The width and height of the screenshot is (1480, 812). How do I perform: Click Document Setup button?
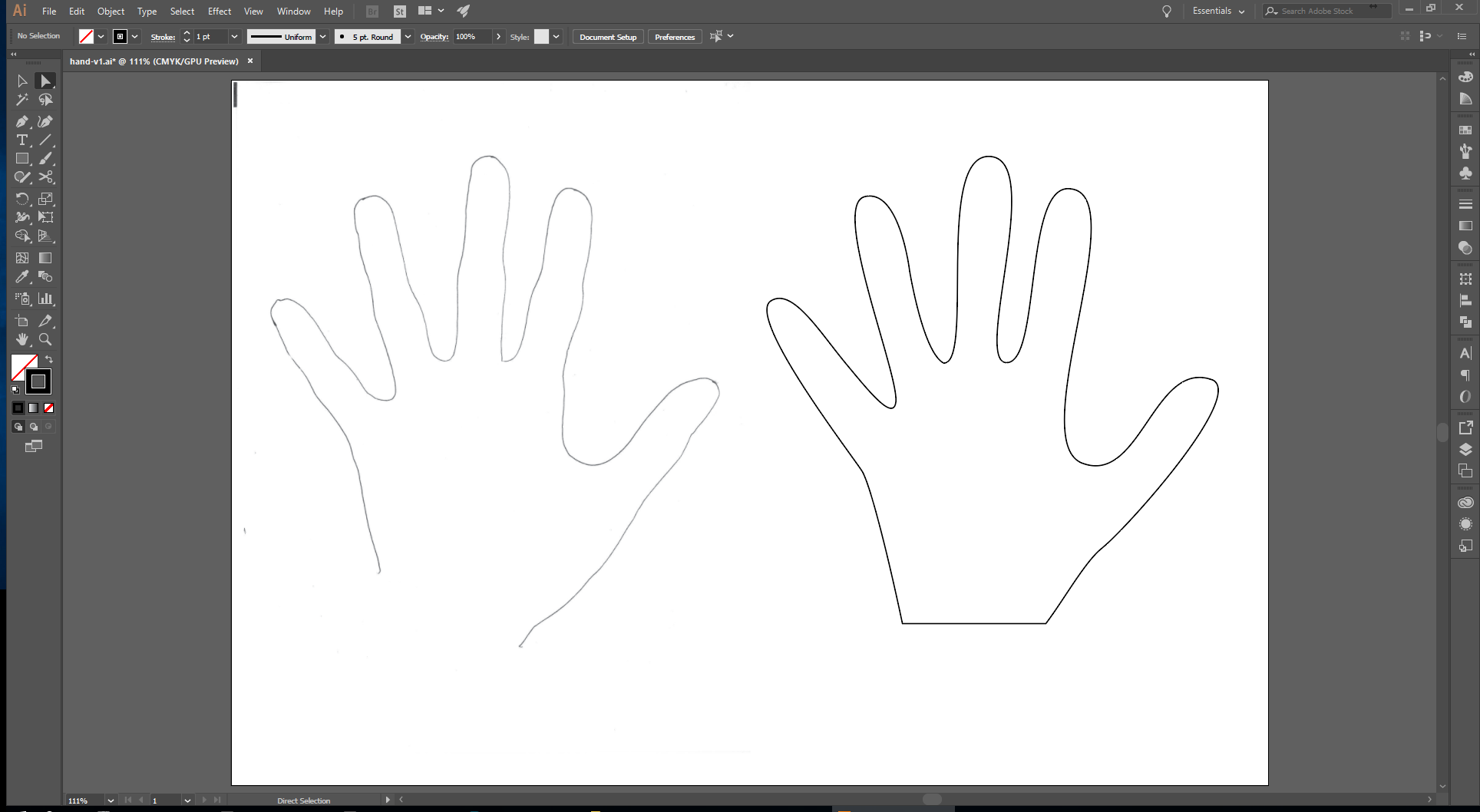click(x=608, y=37)
